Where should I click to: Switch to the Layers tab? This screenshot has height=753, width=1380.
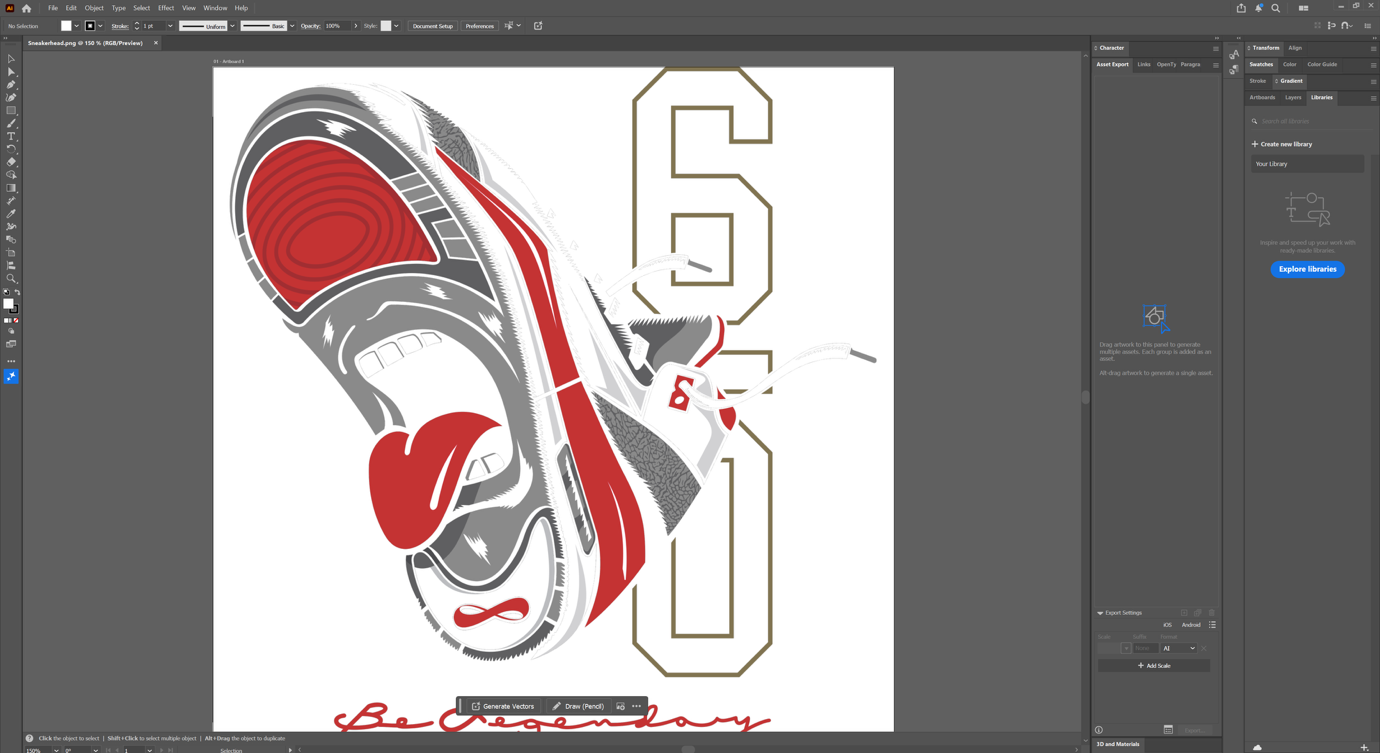tap(1293, 98)
